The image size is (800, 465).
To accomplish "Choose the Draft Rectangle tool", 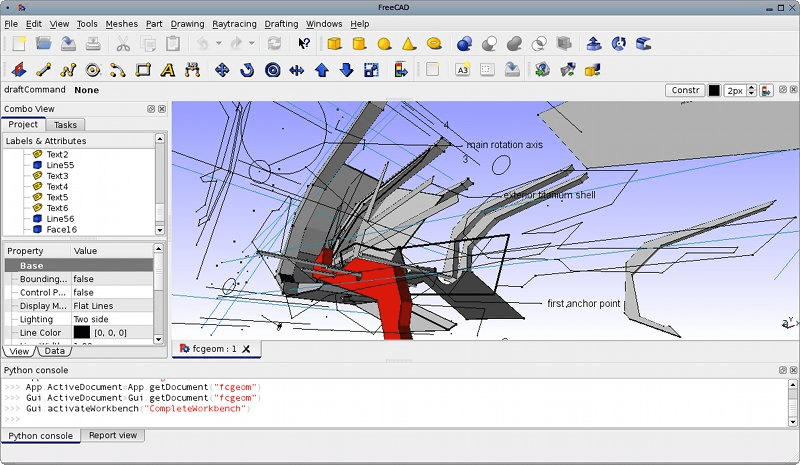I will coord(144,70).
